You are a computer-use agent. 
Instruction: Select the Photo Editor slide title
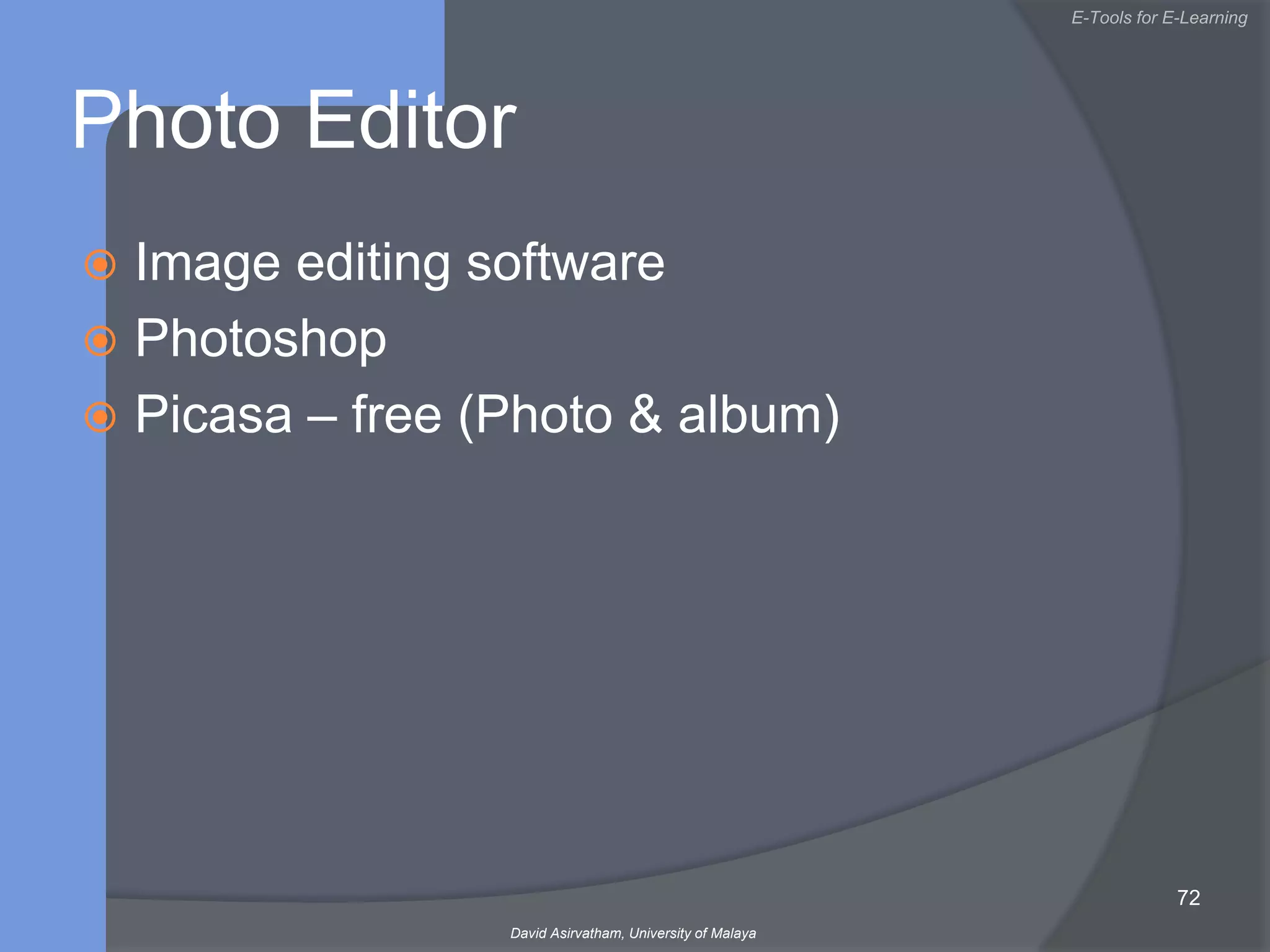[293, 121]
